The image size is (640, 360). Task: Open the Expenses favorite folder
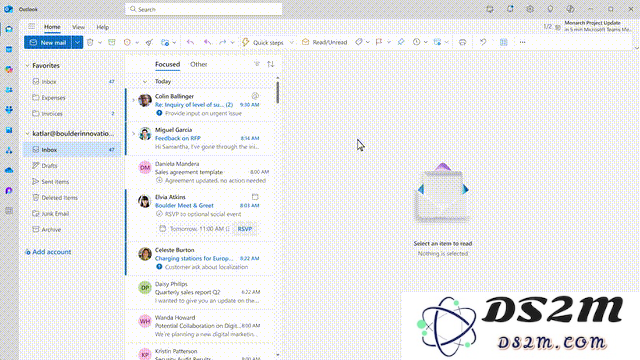(72, 98)
